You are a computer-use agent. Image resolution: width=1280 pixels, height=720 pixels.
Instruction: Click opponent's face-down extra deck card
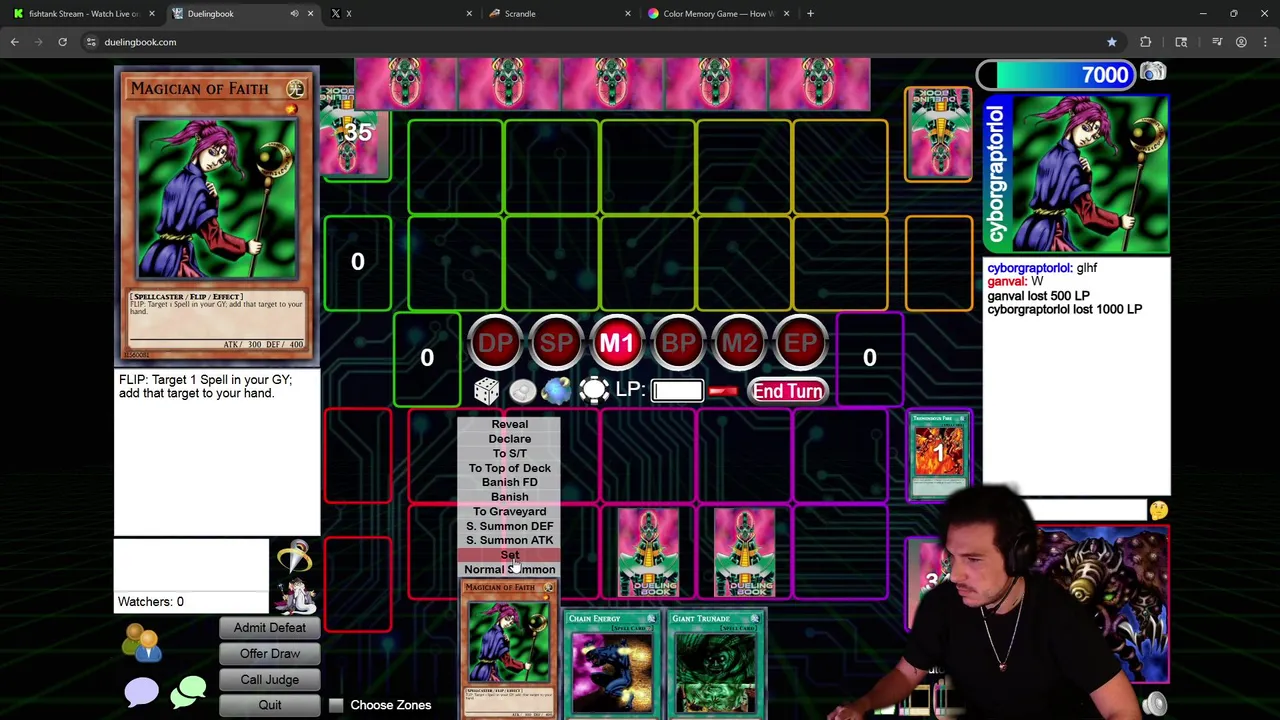pos(938,135)
